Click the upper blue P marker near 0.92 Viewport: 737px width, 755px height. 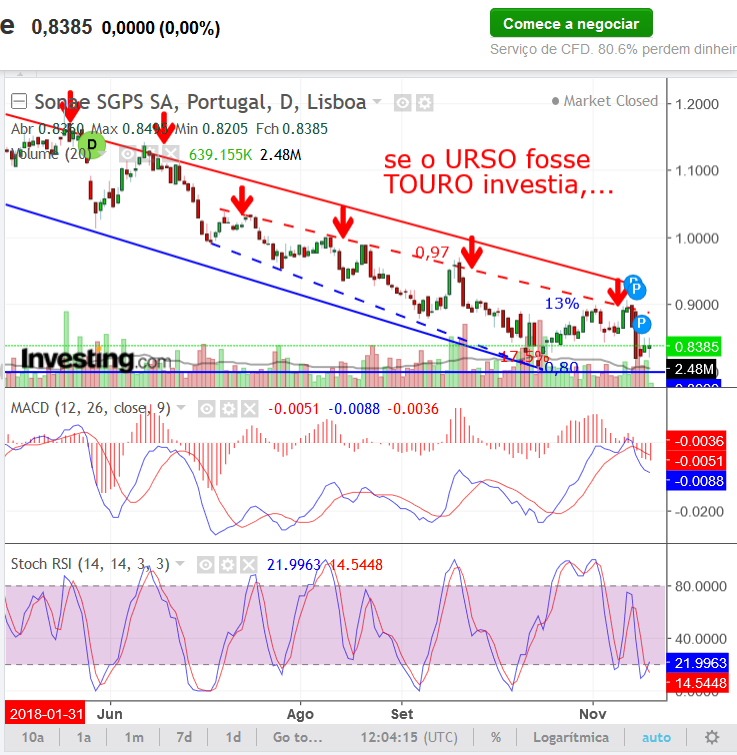pos(636,289)
